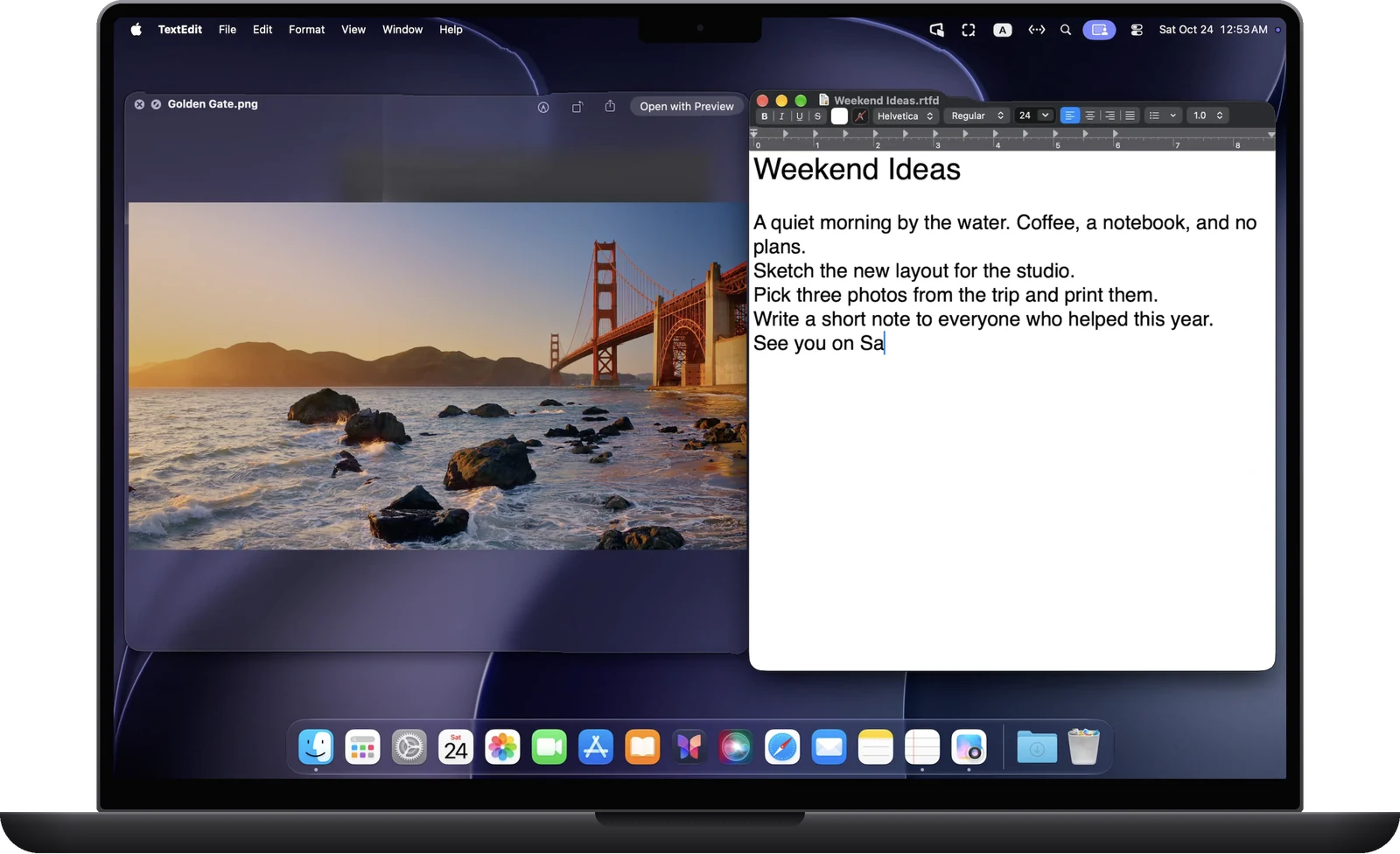
Task: Click the full screen button beside Golden Gate.png
Action: (x=156, y=104)
